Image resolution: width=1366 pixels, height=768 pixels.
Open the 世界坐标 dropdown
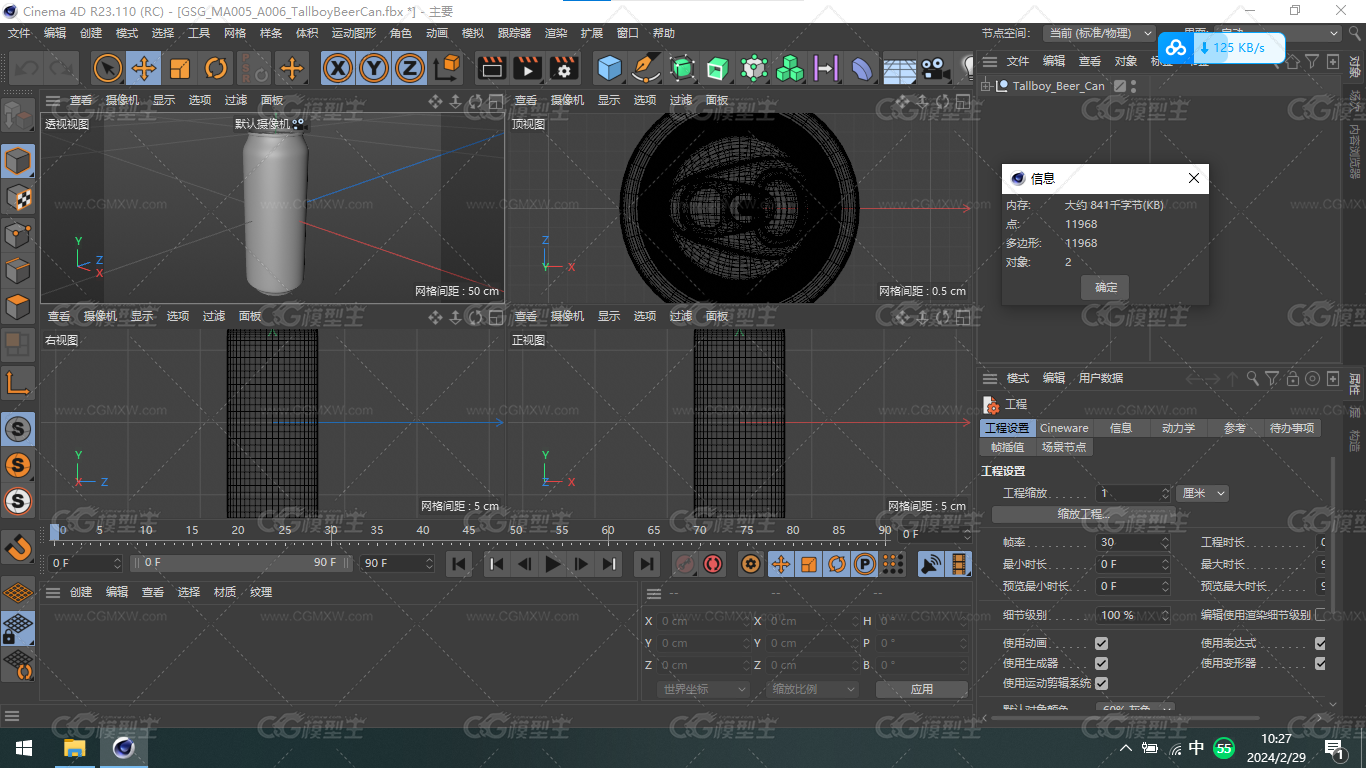(703, 689)
